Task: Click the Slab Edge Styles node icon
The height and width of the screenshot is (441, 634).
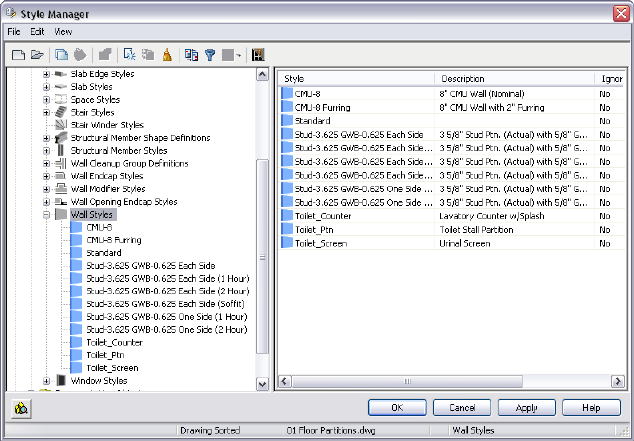Action: (61, 74)
